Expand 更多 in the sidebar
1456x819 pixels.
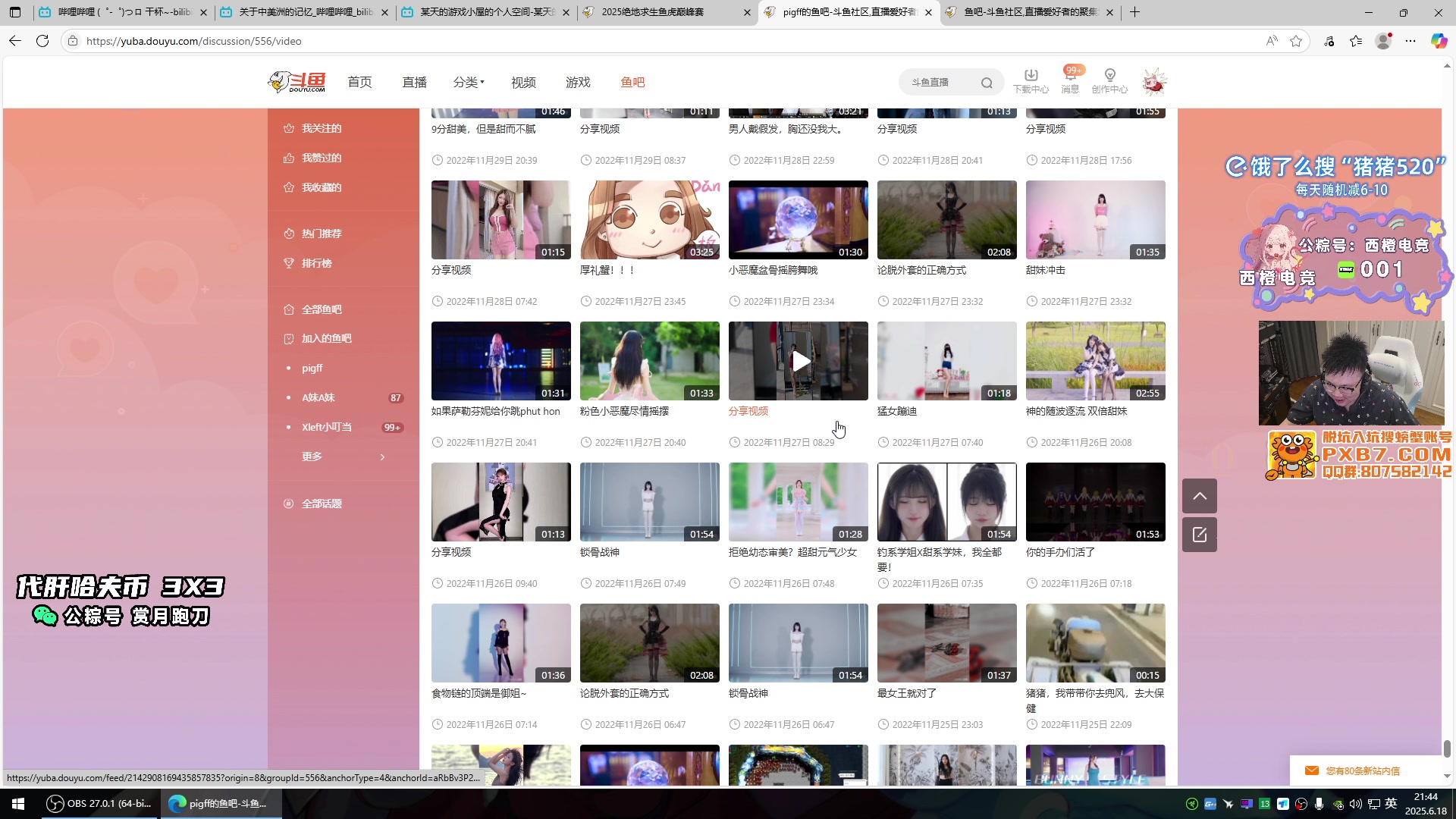click(x=344, y=457)
